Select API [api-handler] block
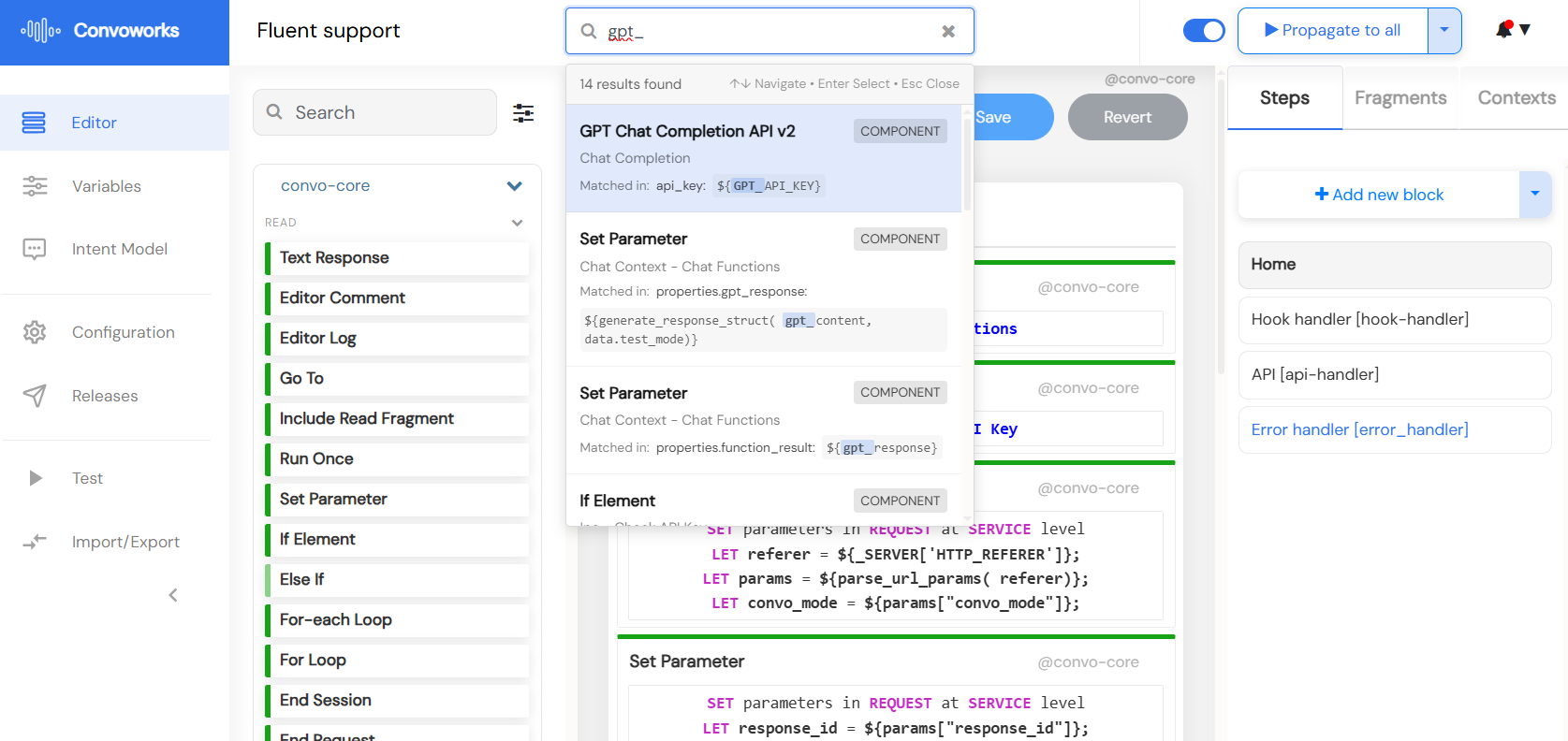This screenshot has width=1568, height=741. pos(1395,375)
